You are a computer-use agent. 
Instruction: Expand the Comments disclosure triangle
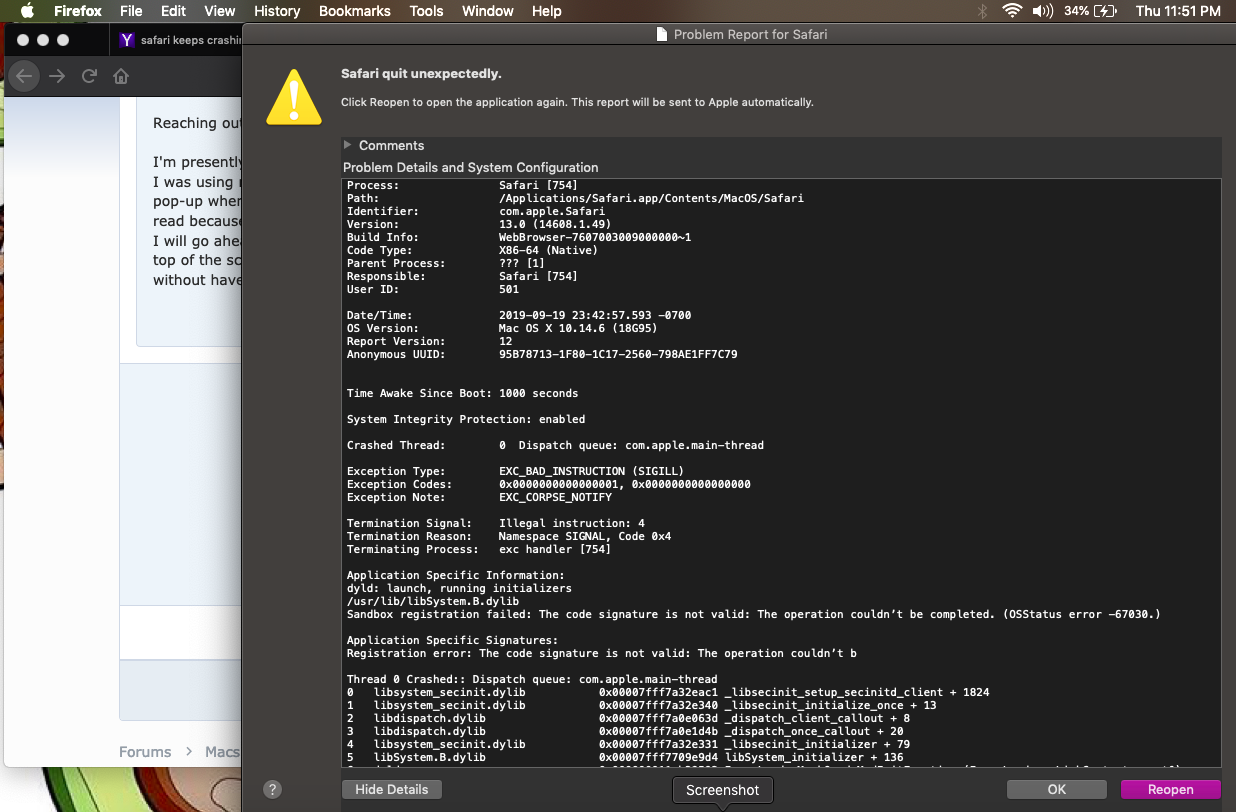[x=348, y=145]
